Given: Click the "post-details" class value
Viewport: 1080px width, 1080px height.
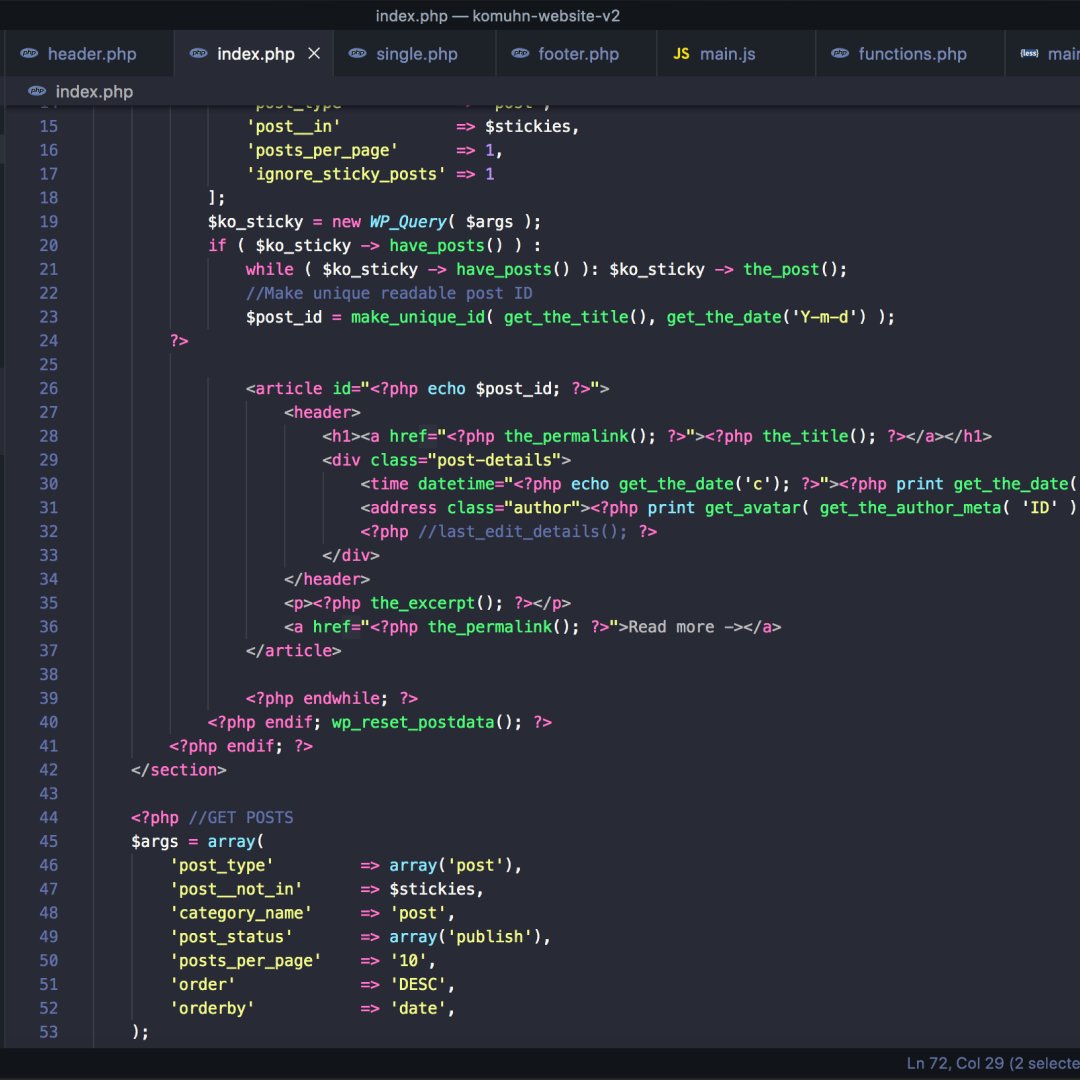Looking at the screenshot, I should tap(495, 460).
